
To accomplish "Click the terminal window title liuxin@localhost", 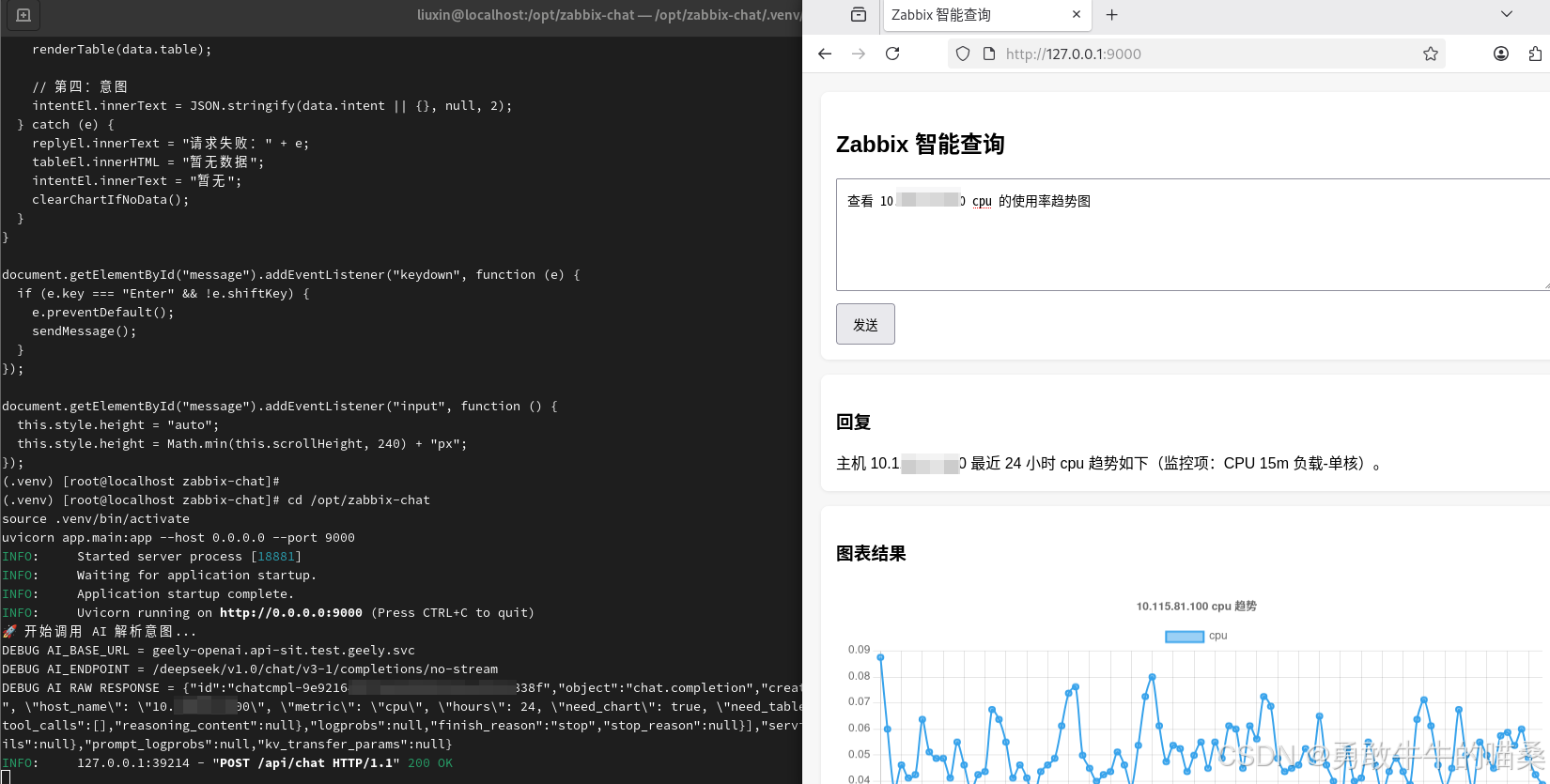I will click(x=609, y=15).
